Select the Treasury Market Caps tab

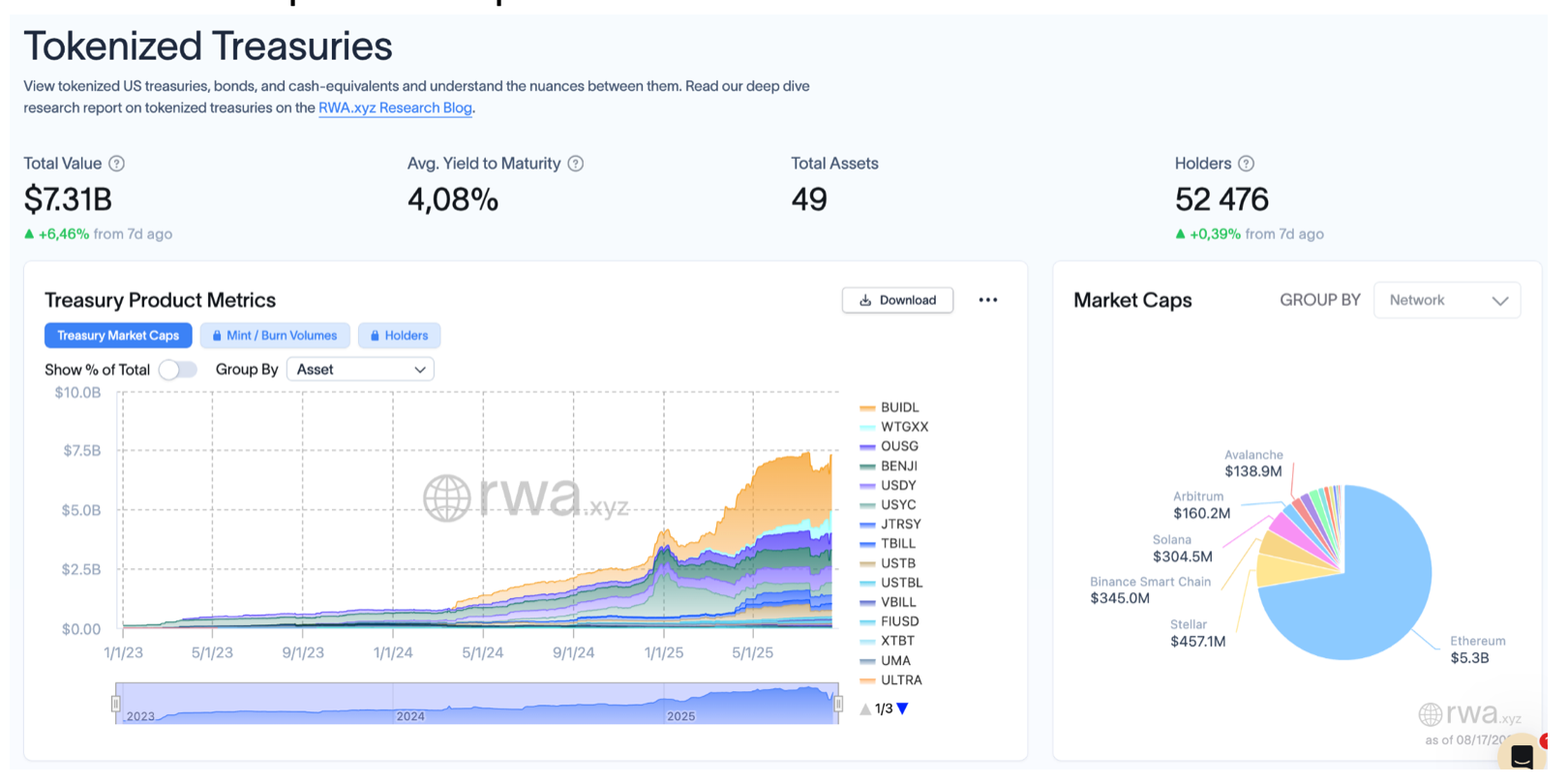(118, 336)
